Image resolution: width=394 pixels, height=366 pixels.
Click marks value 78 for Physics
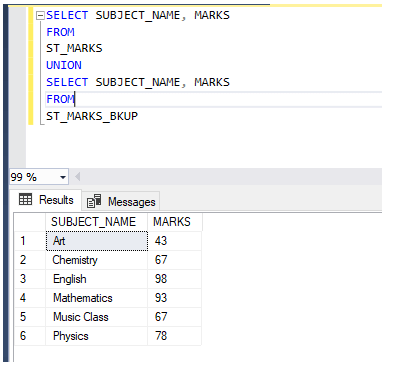[175, 336]
